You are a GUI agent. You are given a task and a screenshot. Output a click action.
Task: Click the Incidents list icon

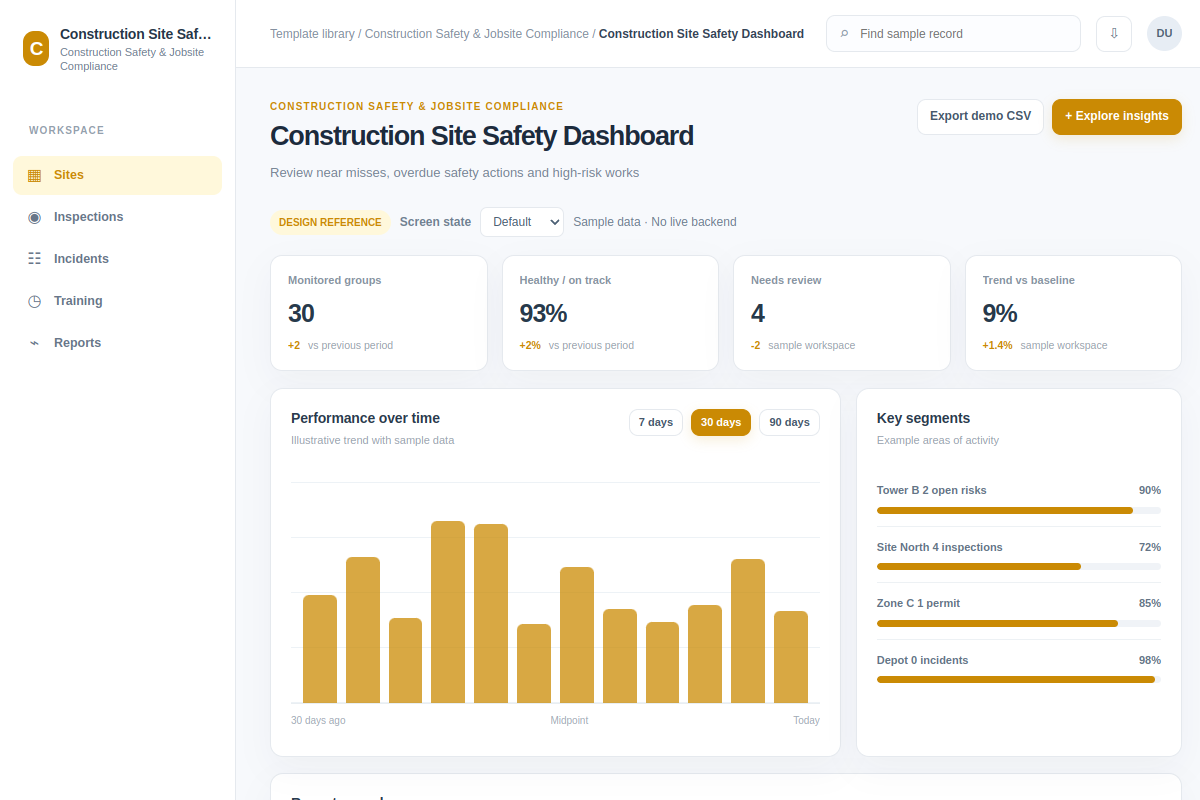click(34, 259)
